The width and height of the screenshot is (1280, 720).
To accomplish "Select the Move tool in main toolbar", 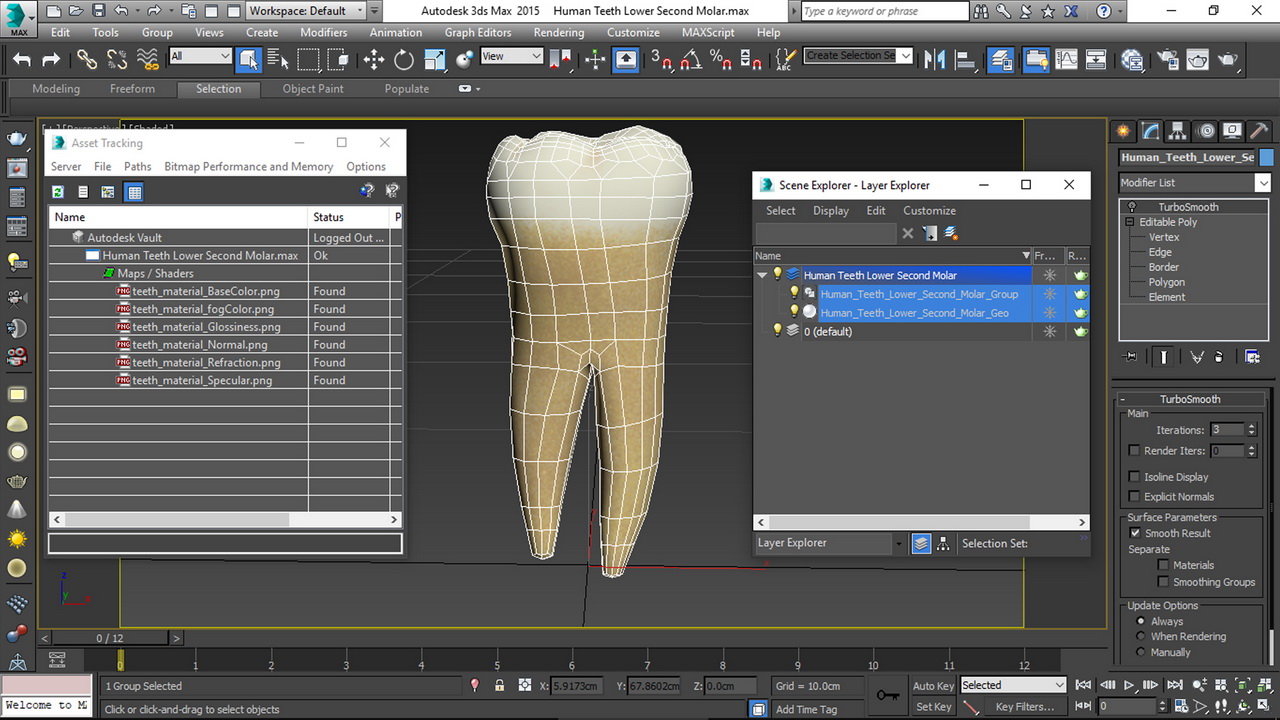I will 373,60.
